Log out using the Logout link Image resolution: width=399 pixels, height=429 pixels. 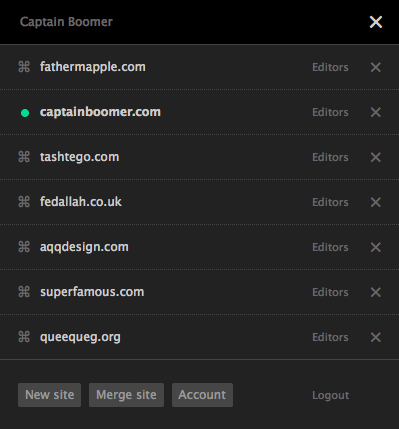point(331,395)
